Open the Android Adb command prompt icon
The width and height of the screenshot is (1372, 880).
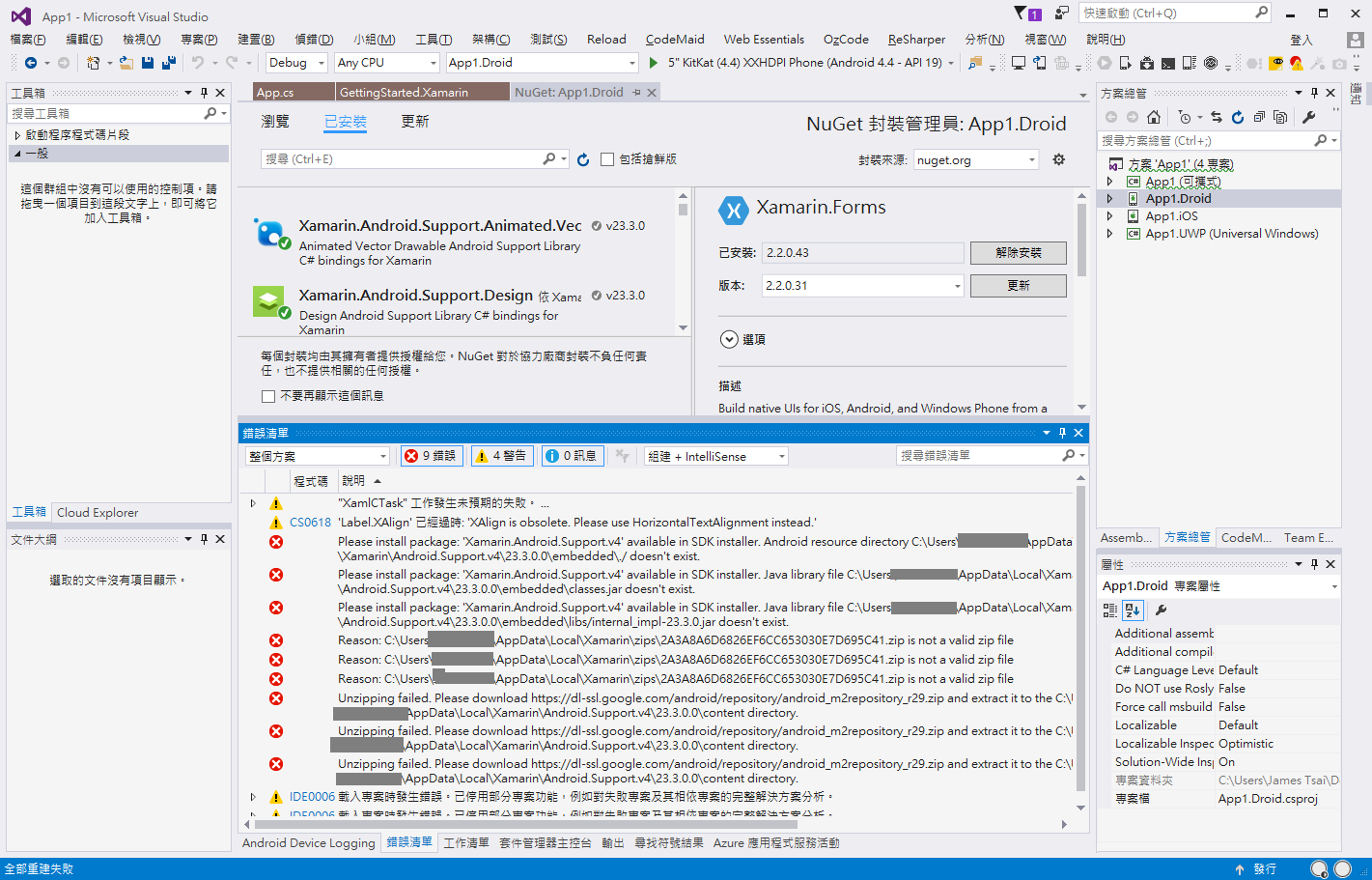pos(1168,63)
